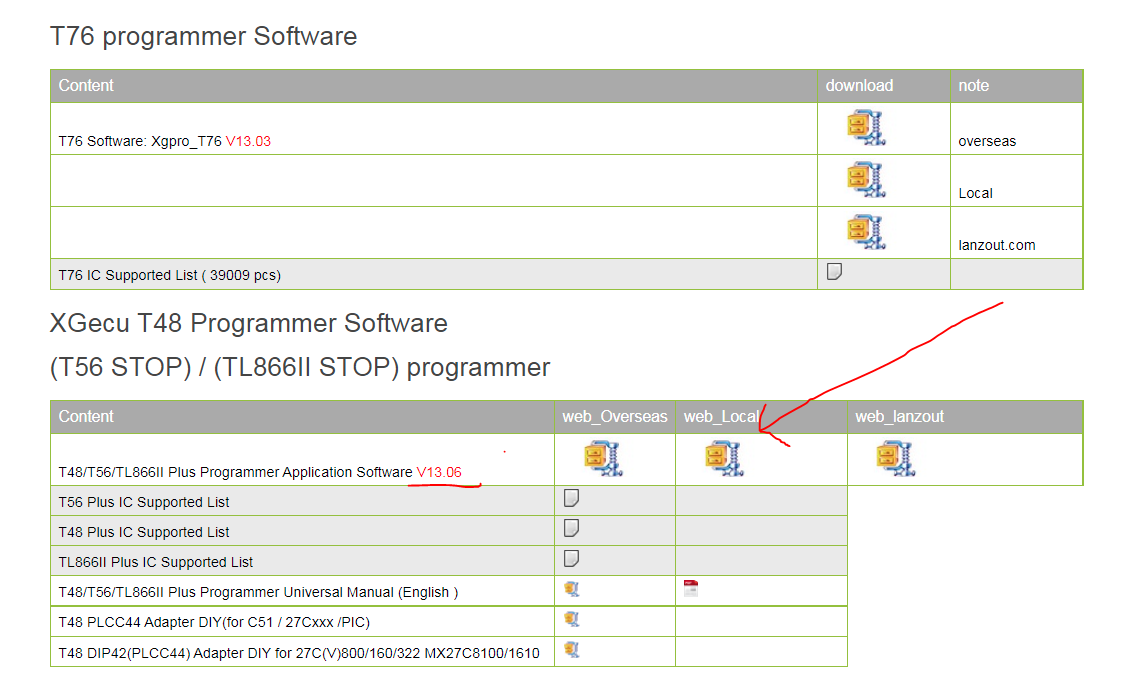This screenshot has height=682, width=1142.
Task: Select 'T48/T56/TL866II Plus Programmer Application Software' text
Action: tap(235, 472)
